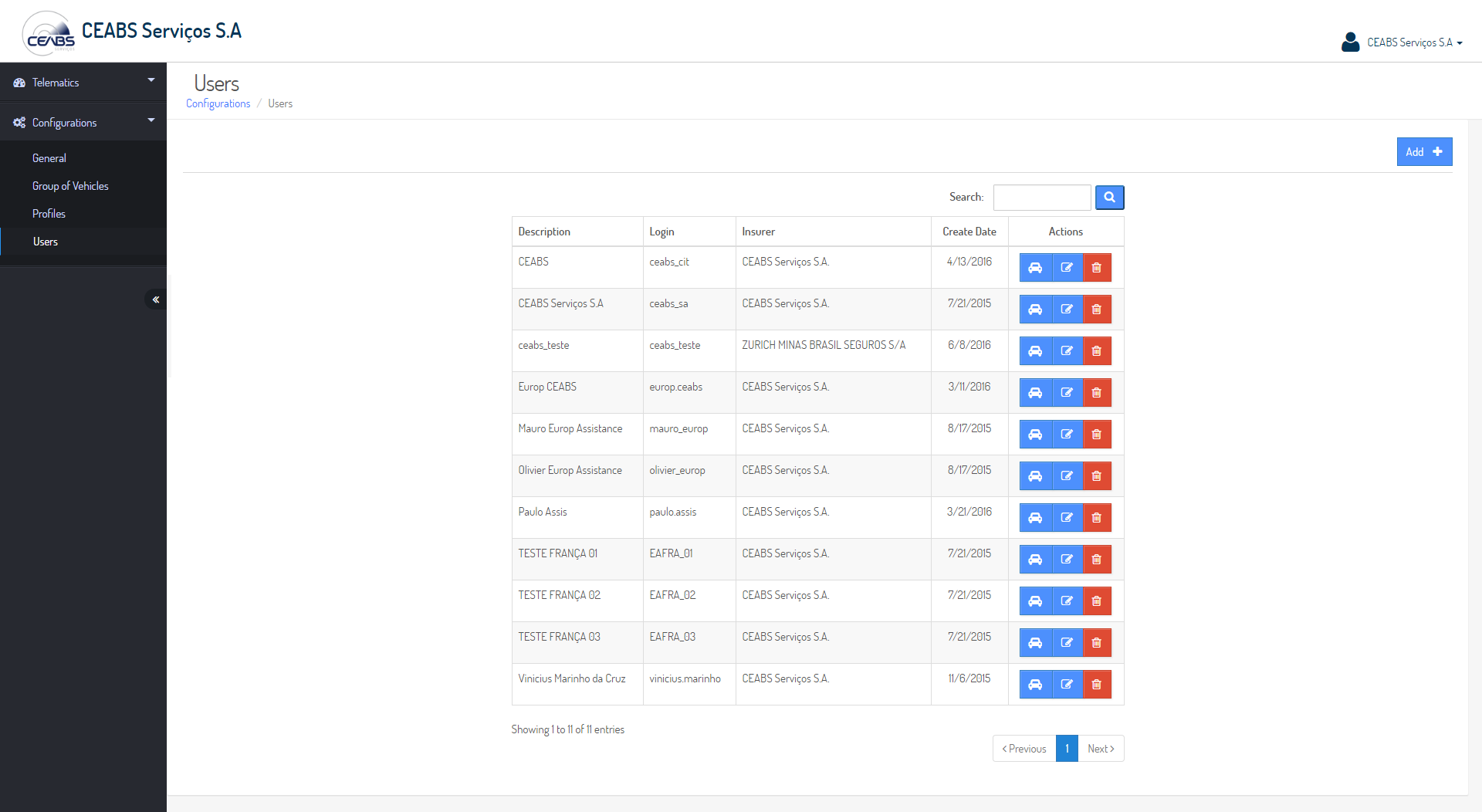The image size is (1482, 812).
Task: Collapse the Configurations menu
Action: (83, 123)
